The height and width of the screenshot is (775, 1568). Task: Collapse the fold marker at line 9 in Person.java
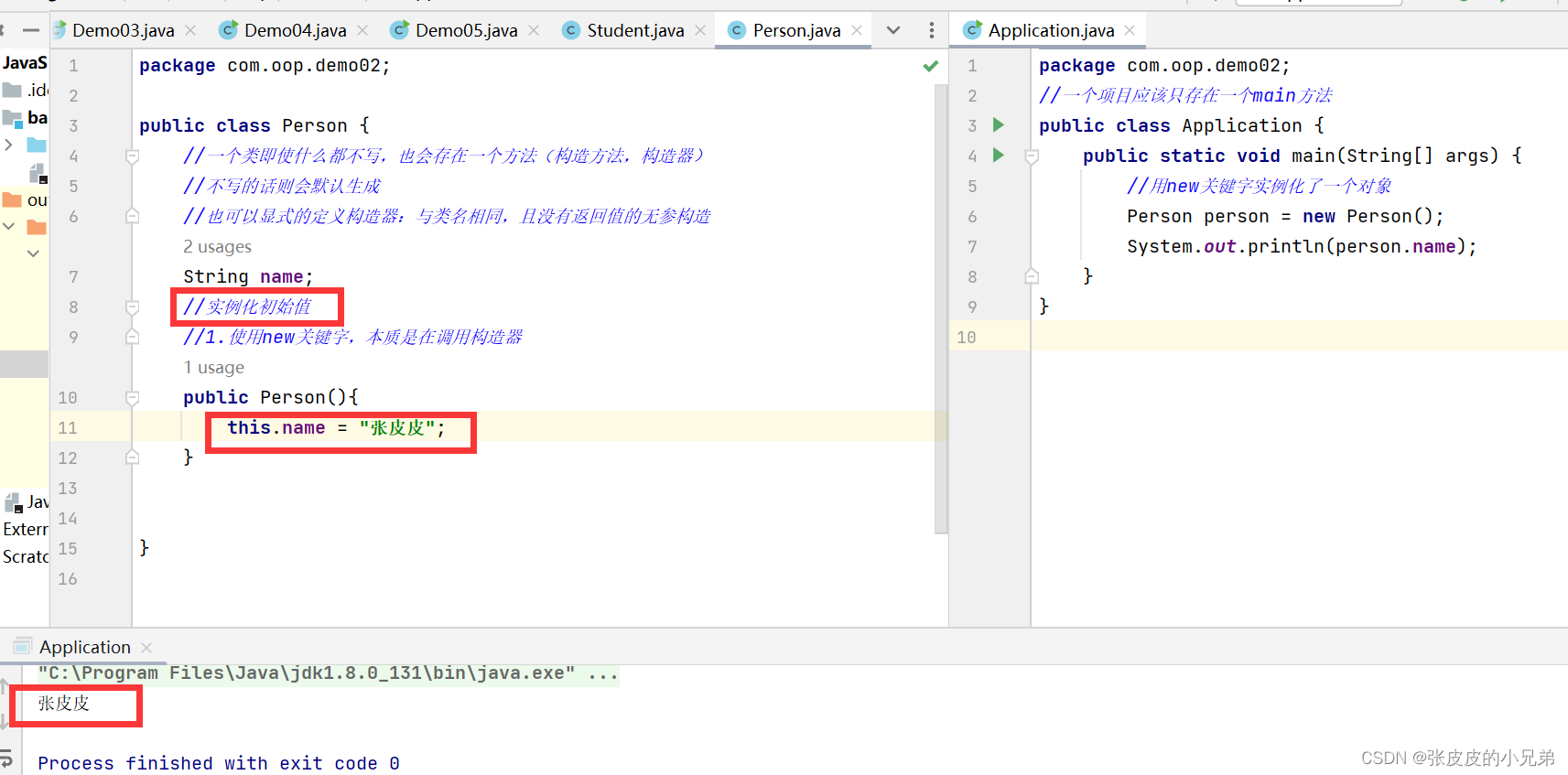coord(132,337)
